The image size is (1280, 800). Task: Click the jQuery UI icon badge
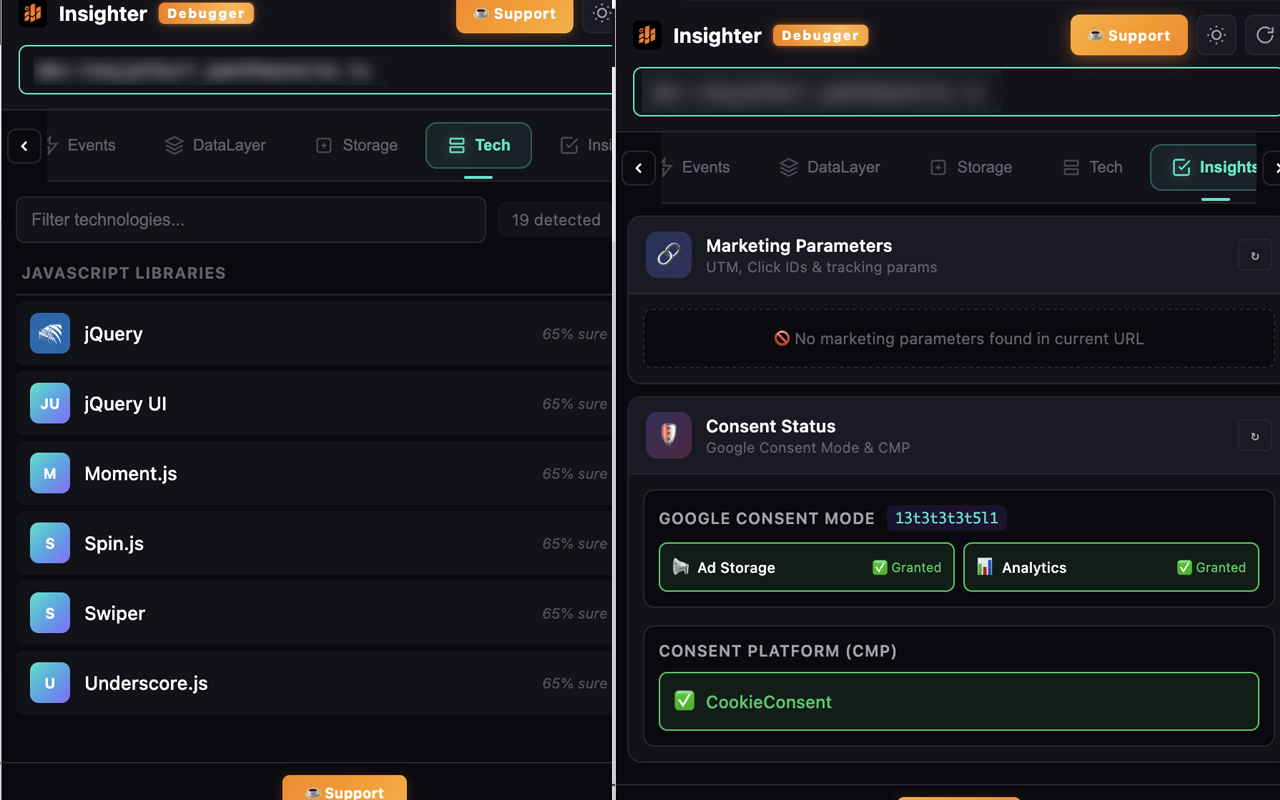(x=50, y=404)
